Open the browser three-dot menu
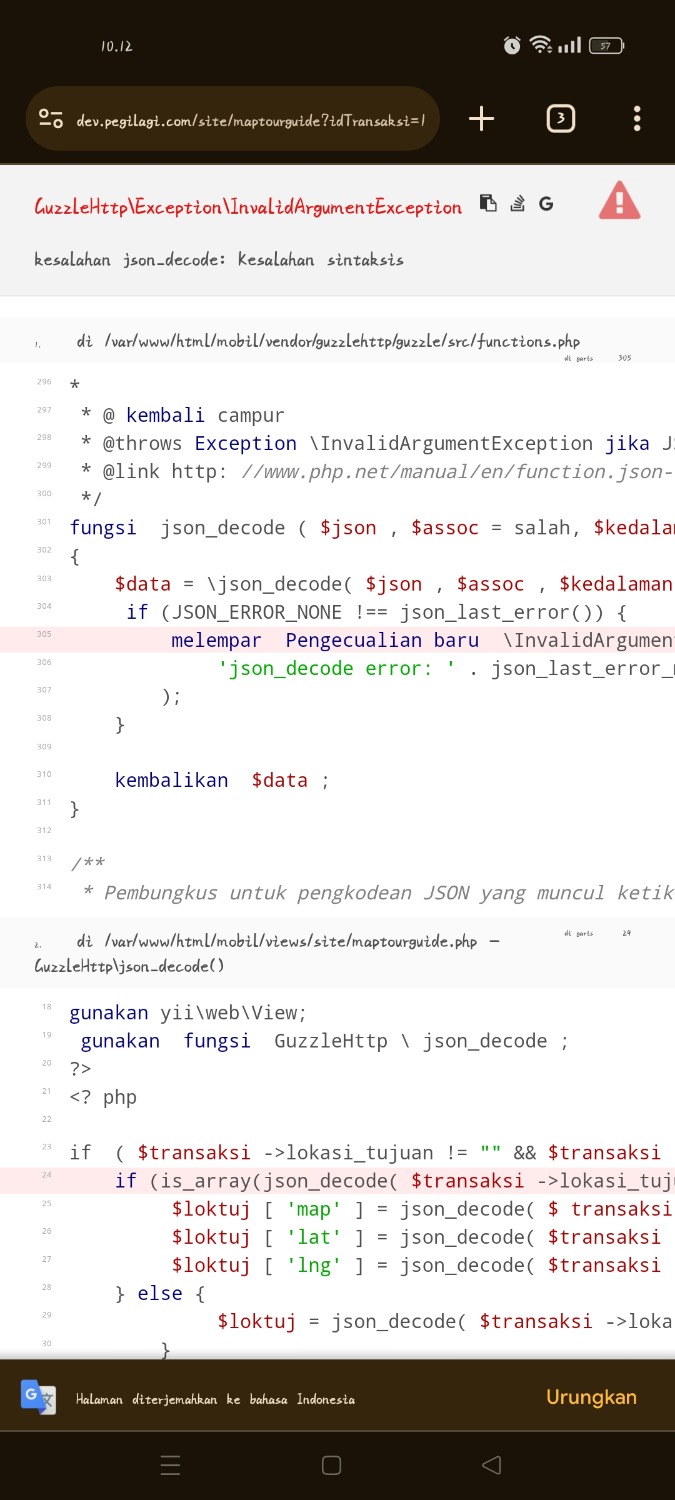 pyautogui.click(x=637, y=119)
